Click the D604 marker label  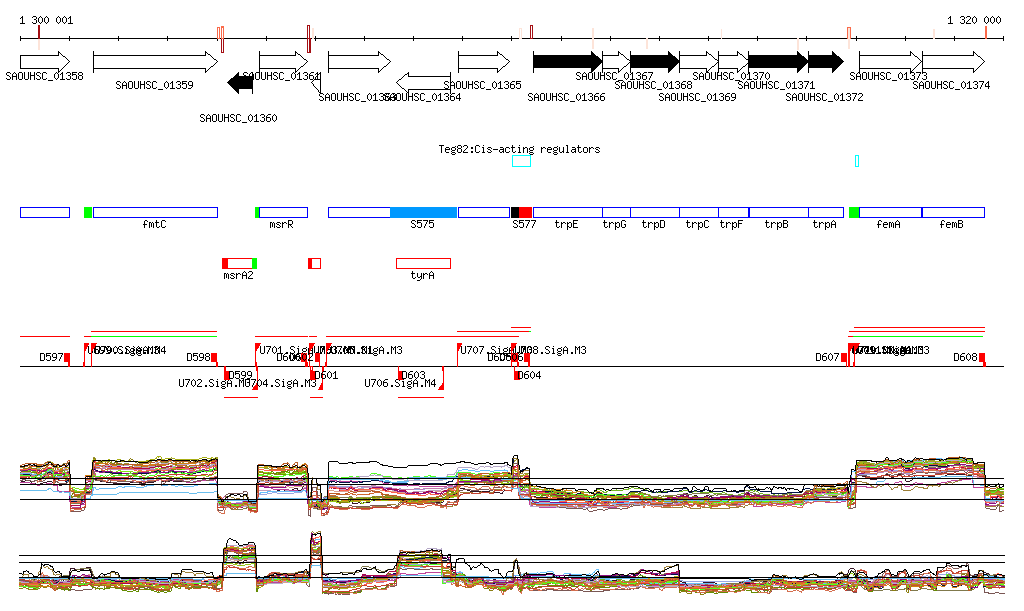pyautogui.click(x=529, y=375)
